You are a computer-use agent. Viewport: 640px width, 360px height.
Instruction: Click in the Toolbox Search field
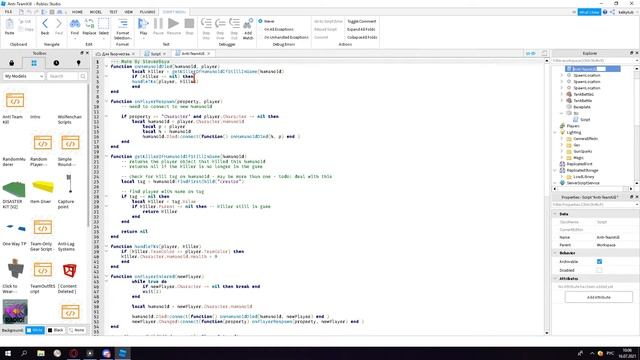pos(62,76)
